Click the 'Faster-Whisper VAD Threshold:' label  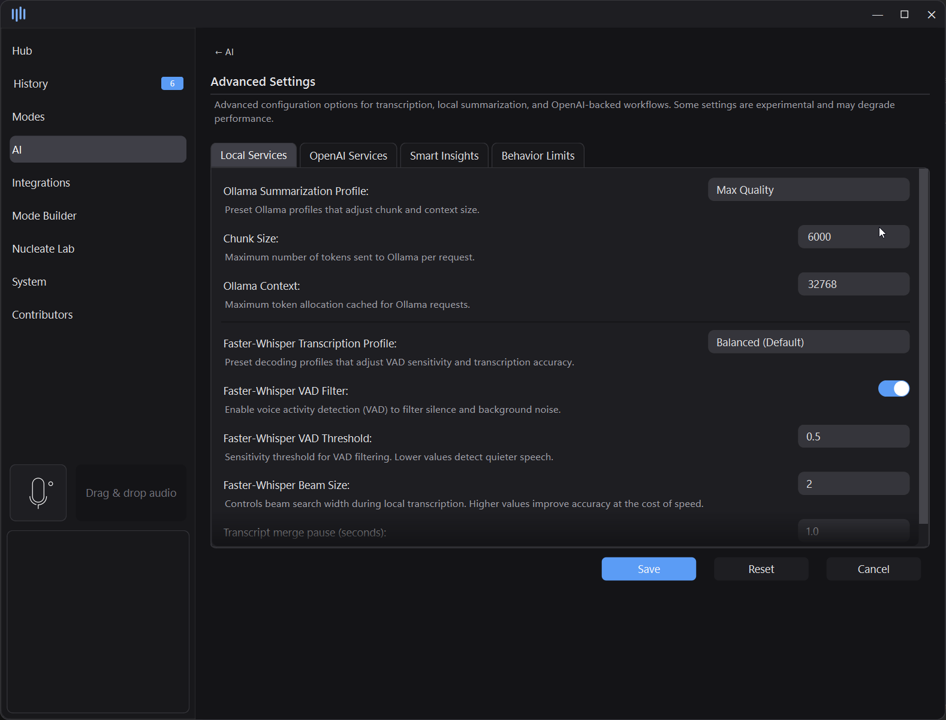click(297, 438)
